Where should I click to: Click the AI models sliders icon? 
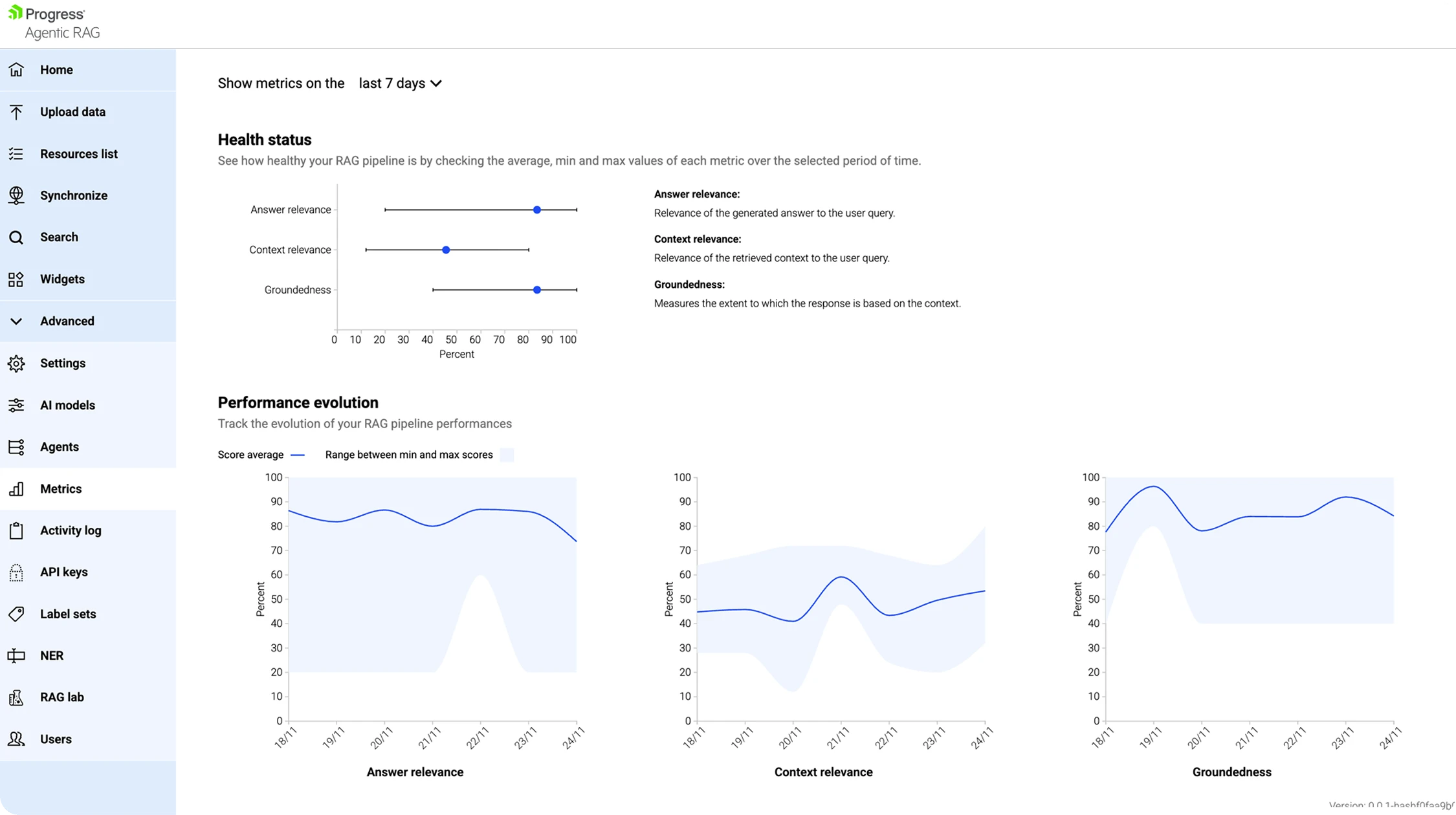point(16,406)
